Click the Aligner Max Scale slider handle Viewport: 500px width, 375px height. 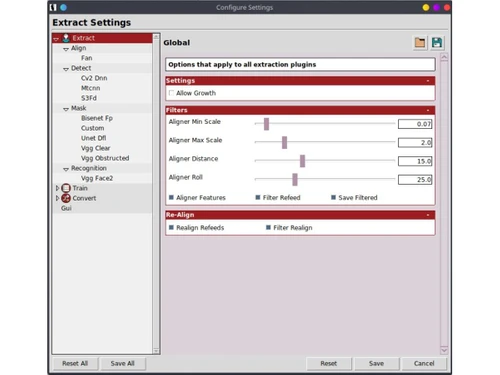284,142
